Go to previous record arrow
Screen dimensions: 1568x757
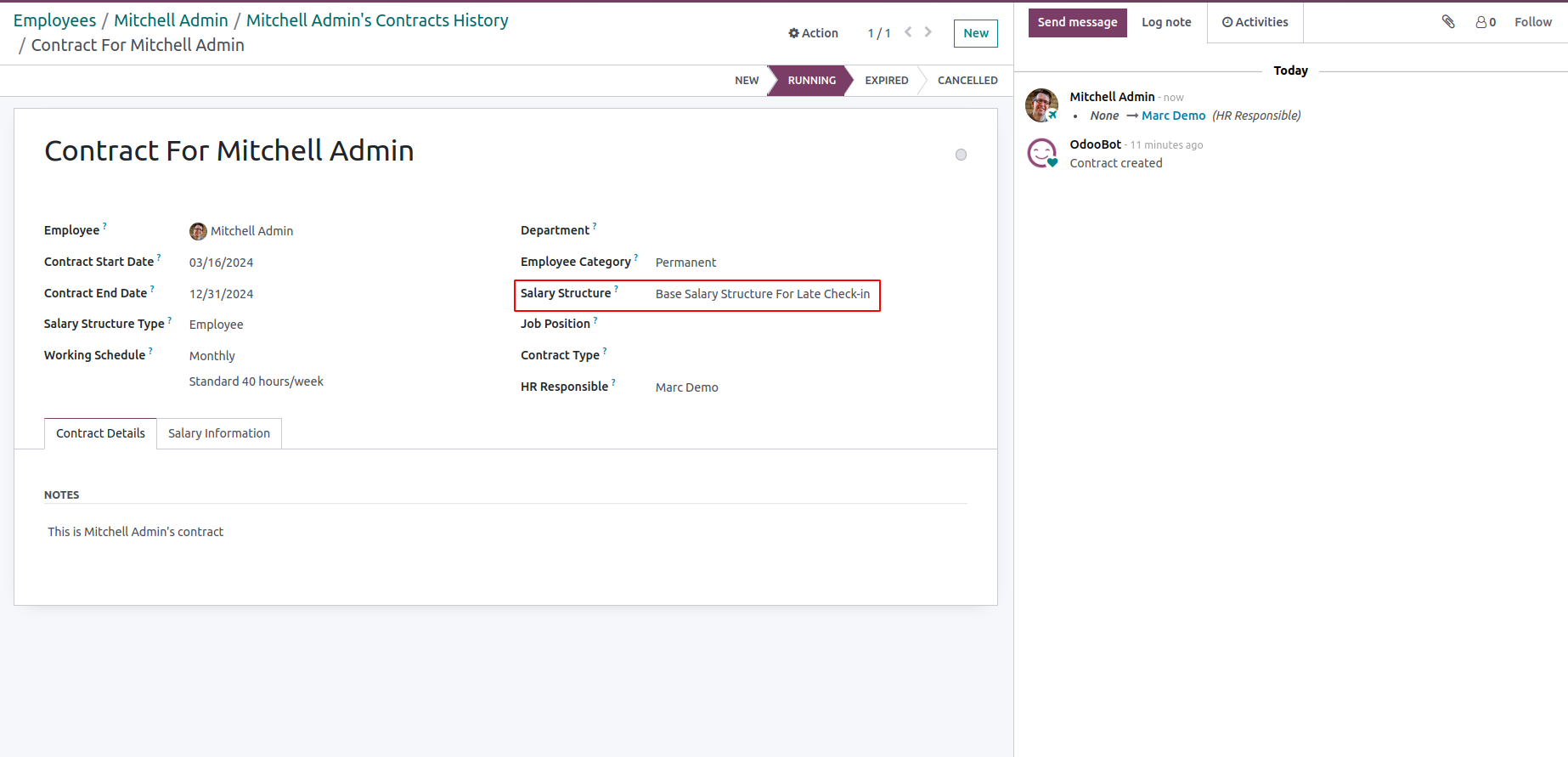[908, 32]
